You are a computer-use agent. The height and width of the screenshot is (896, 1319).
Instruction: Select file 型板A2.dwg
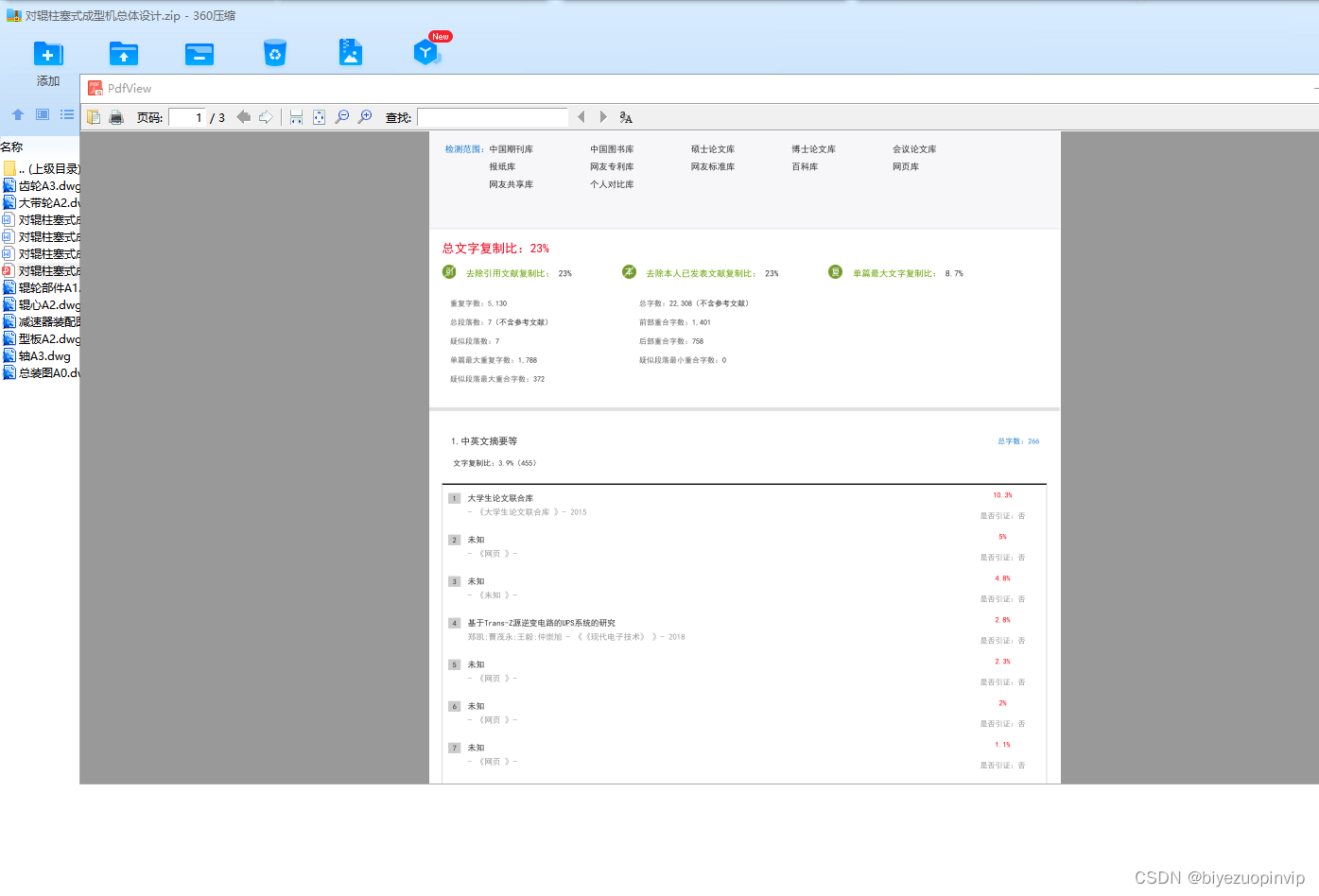click(x=42, y=339)
